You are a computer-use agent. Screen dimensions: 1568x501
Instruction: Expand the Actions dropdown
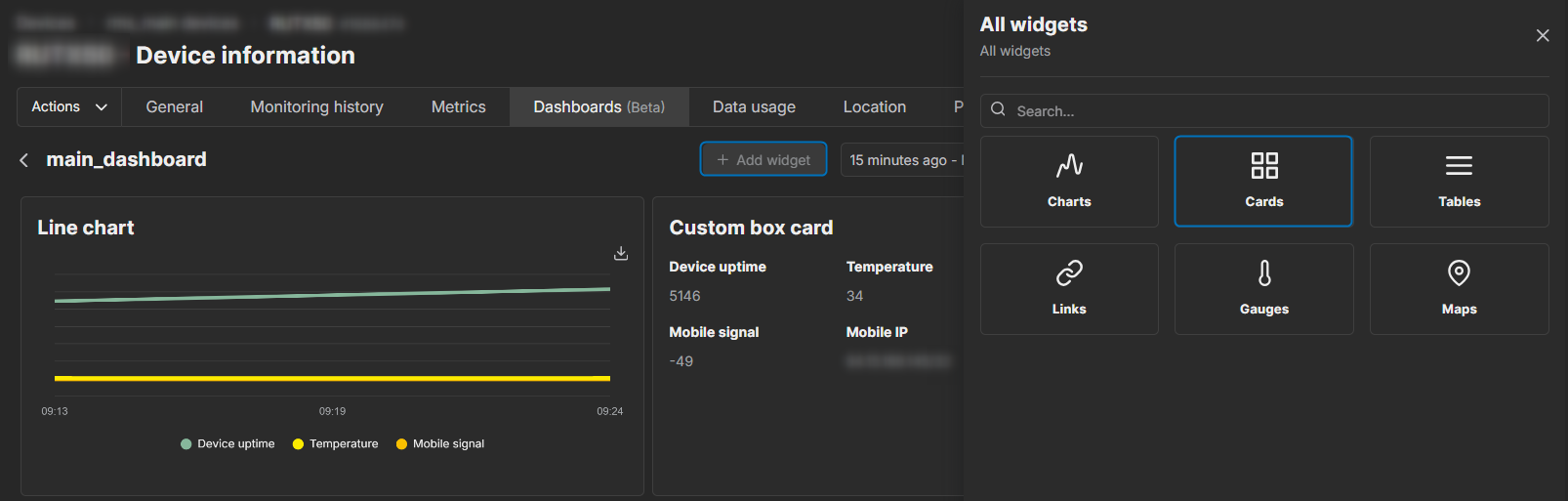[x=69, y=107]
